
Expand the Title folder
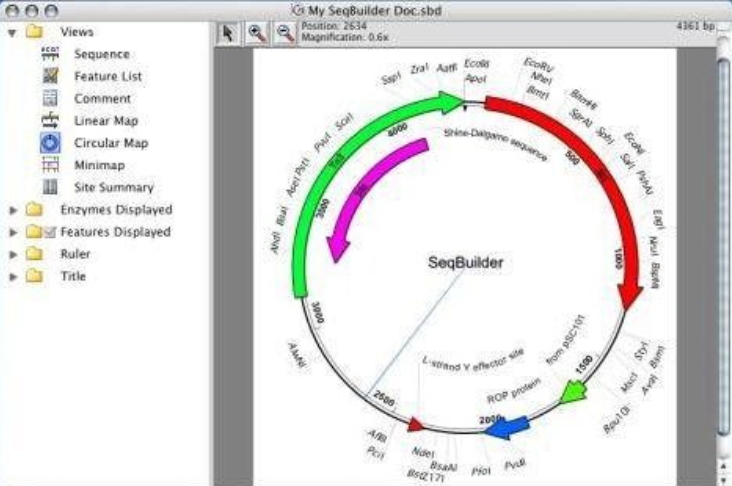(x=13, y=276)
